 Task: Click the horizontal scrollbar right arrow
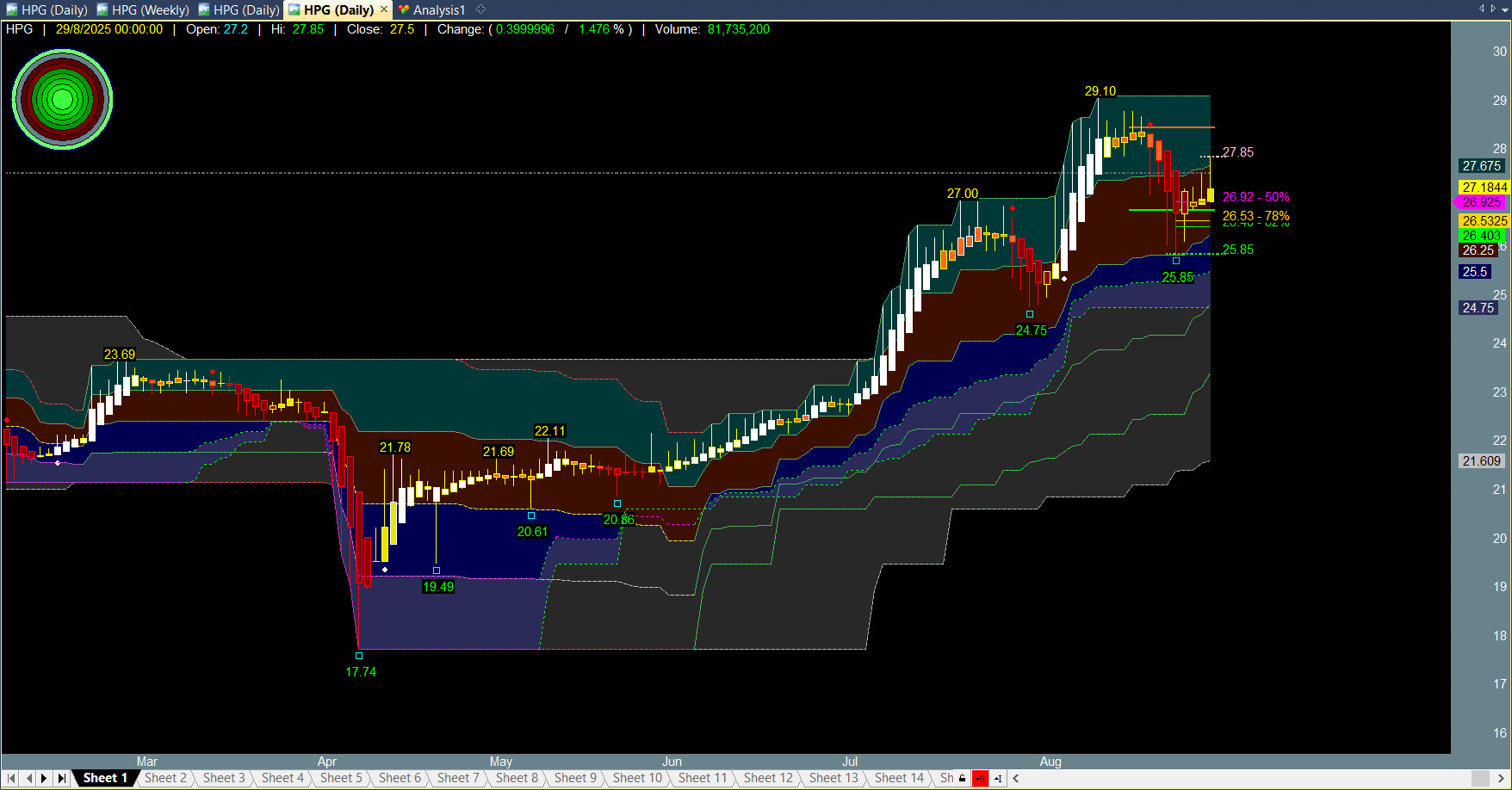[x=1501, y=778]
